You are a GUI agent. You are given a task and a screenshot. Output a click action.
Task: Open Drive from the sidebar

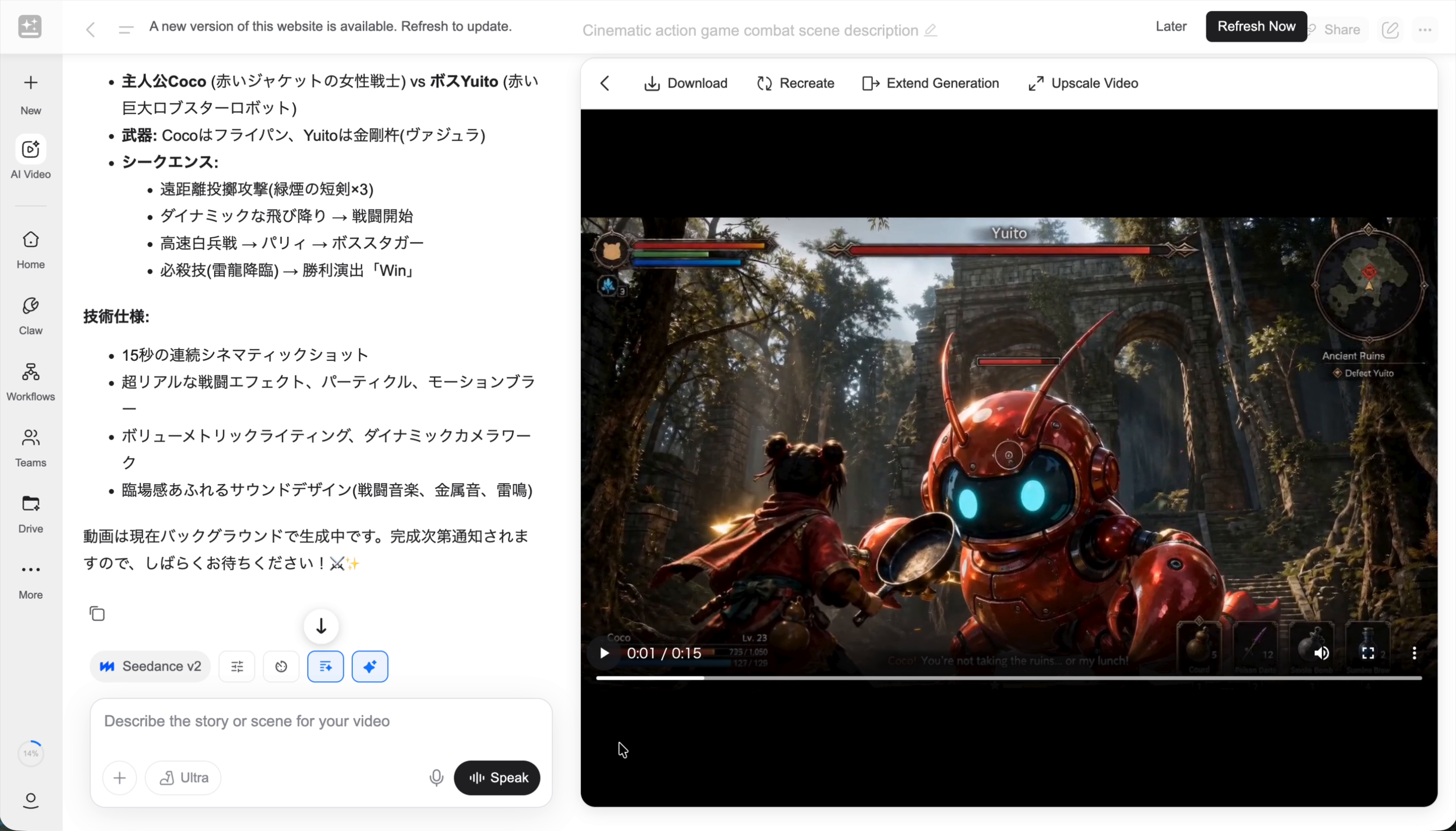click(x=30, y=512)
